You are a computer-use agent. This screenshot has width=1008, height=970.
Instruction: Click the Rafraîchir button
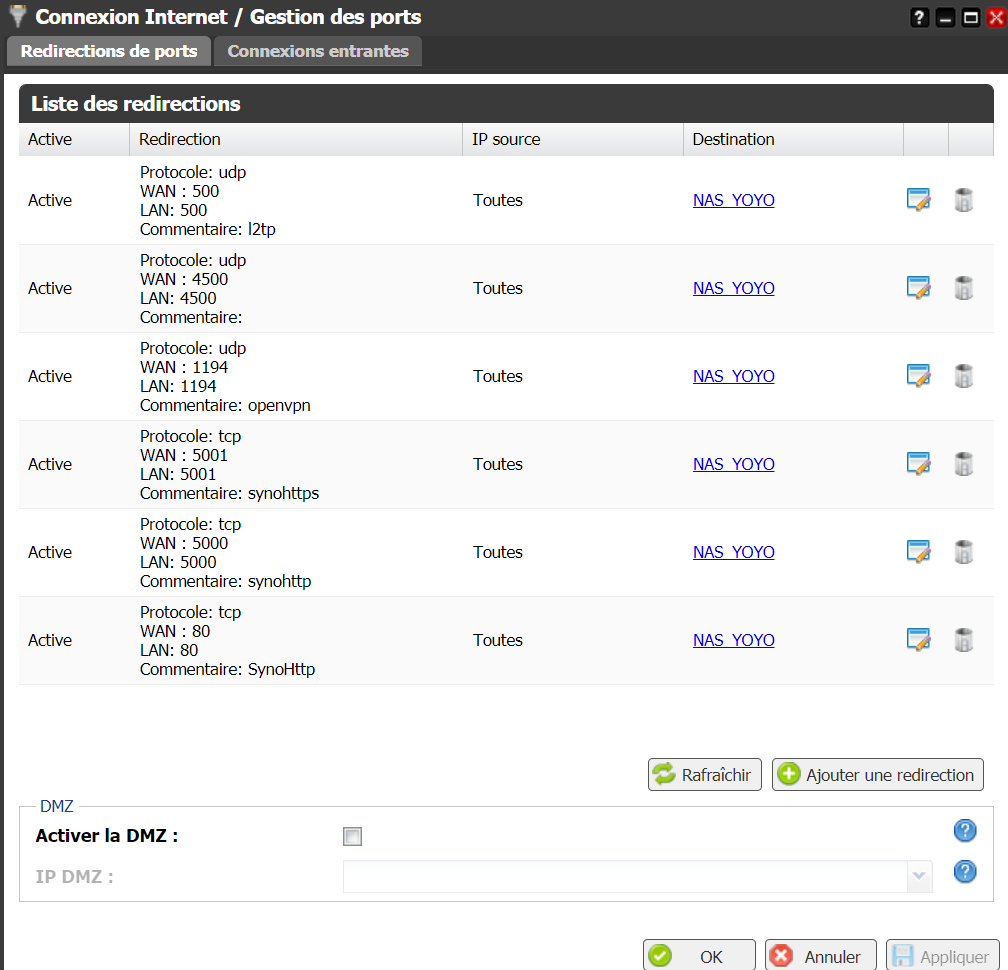coord(705,775)
